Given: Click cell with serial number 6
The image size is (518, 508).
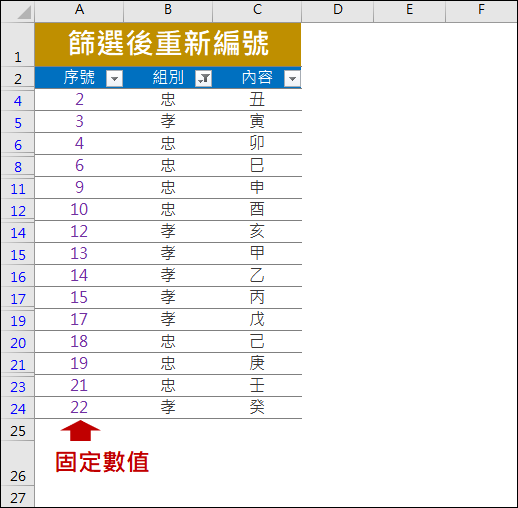Looking at the screenshot, I should 79,166.
